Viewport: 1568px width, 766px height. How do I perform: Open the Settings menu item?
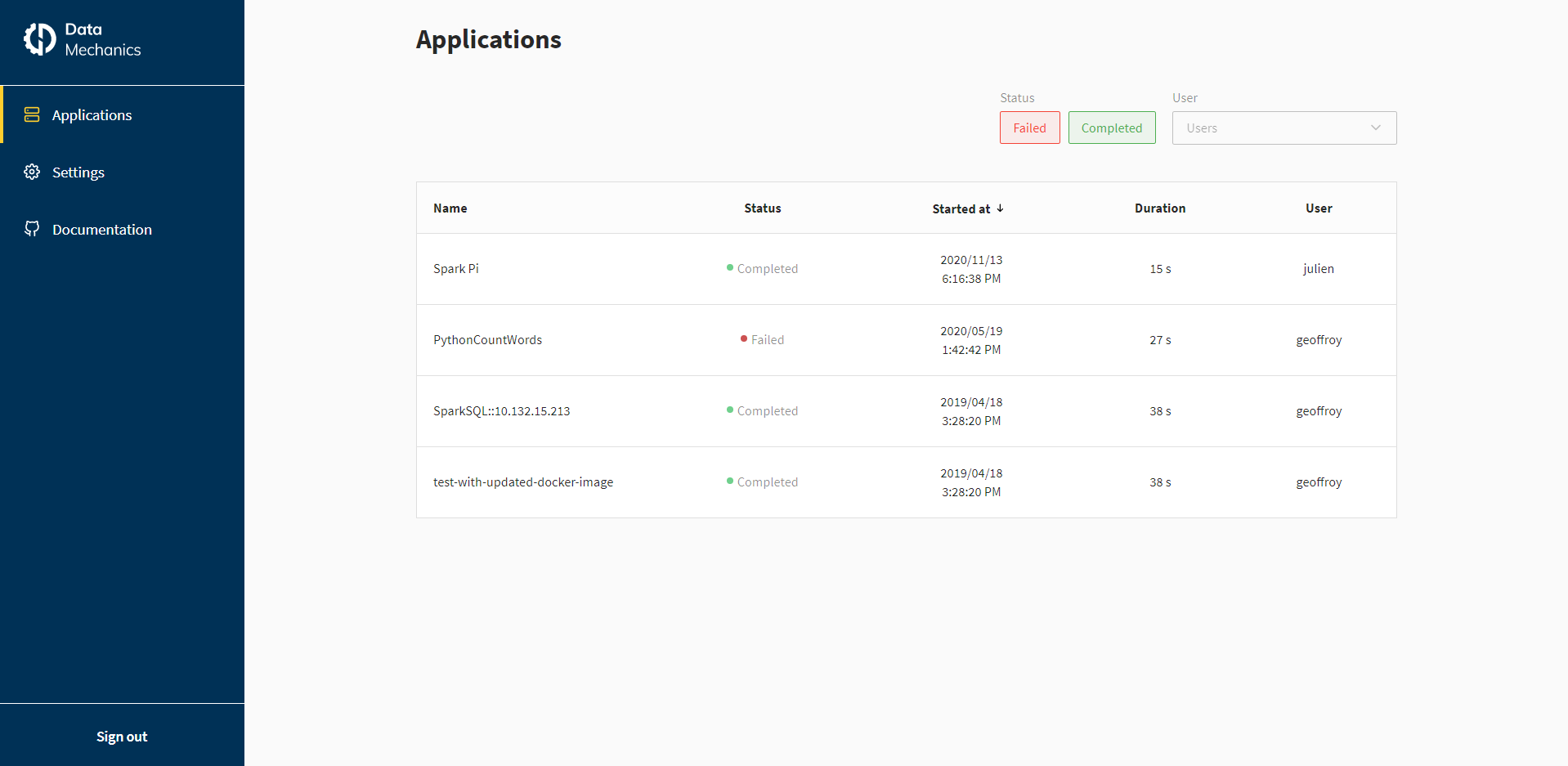(78, 172)
